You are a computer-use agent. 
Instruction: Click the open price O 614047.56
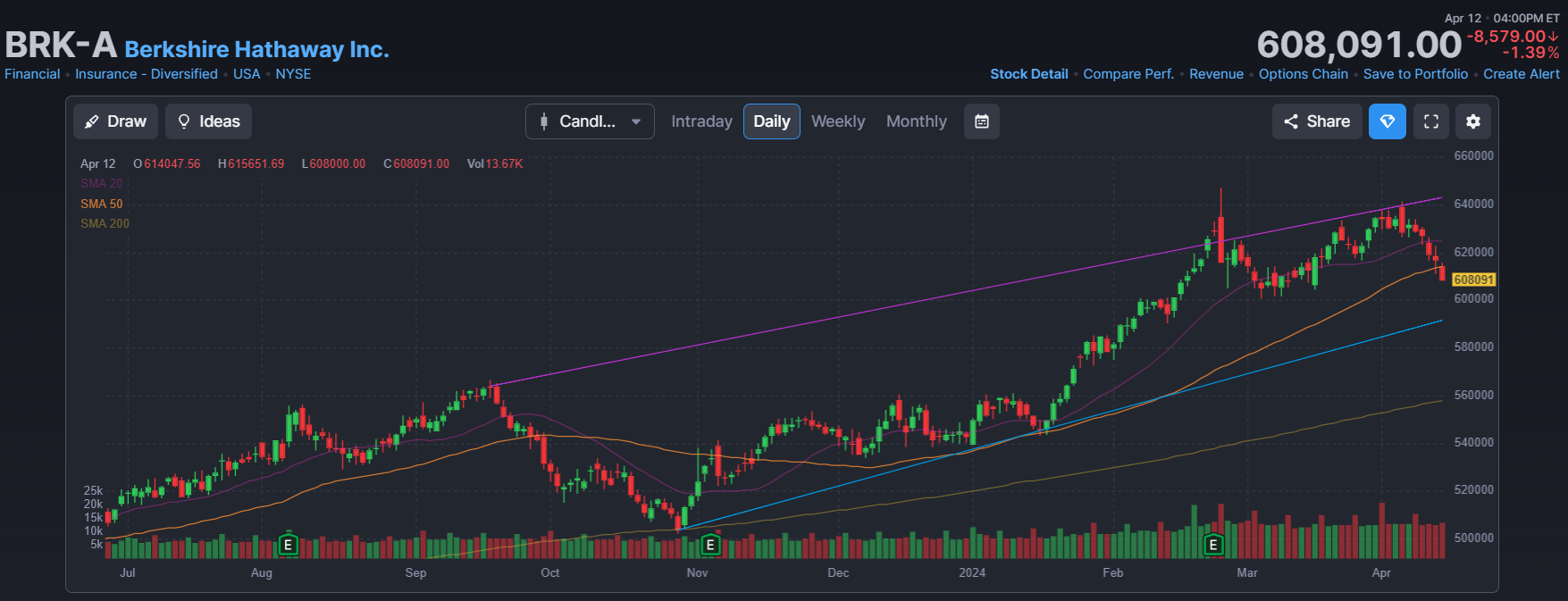coord(167,163)
